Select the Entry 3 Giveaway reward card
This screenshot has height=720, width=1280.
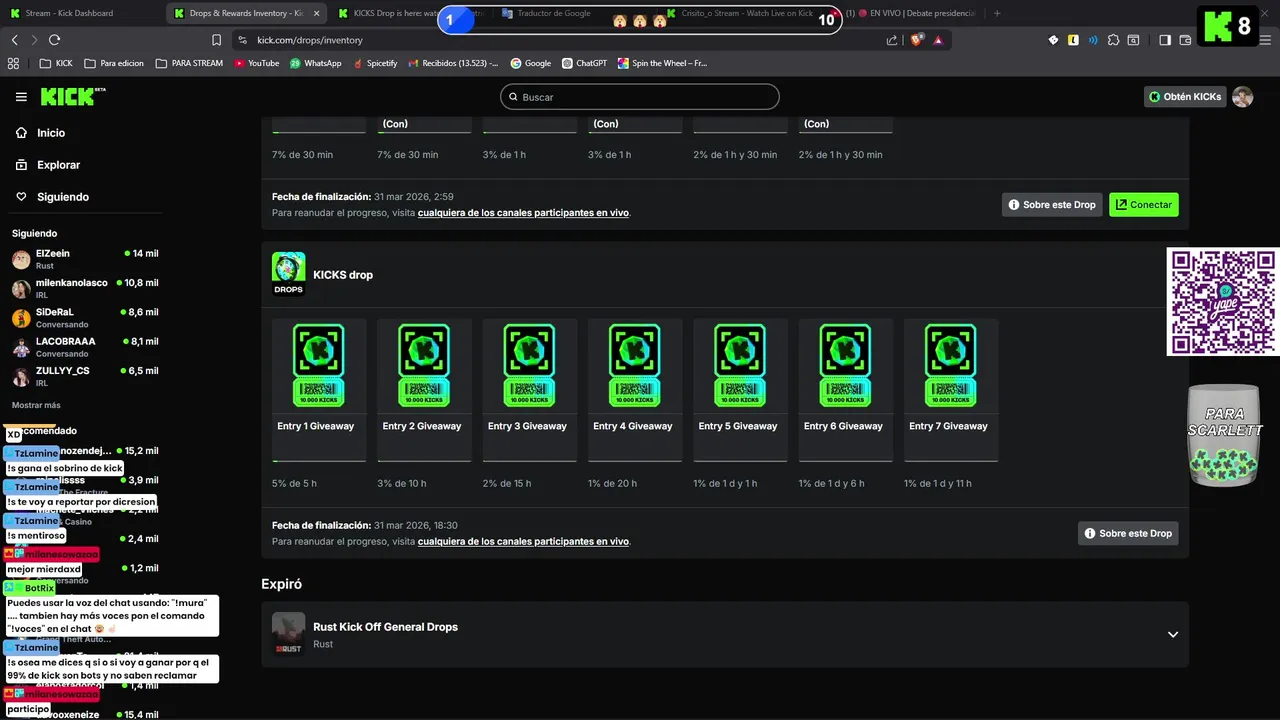(x=530, y=390)
